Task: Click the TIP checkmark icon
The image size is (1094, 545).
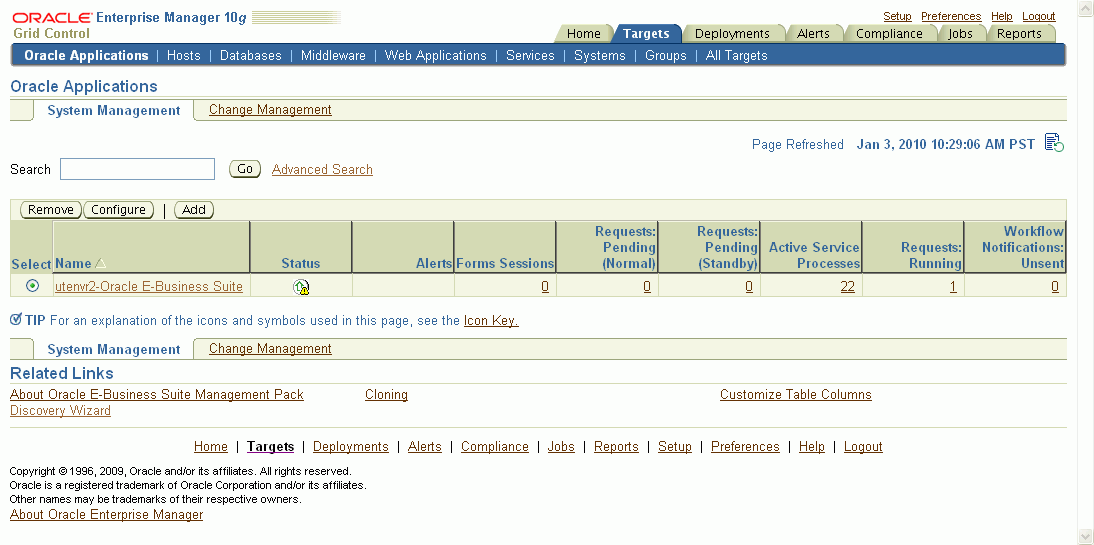Action: pyautogui.click(x=16, y=320)
